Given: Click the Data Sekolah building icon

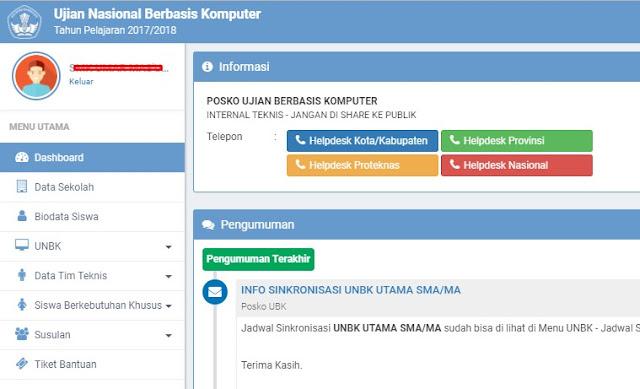Looking at the screenshot, I should (22, 187).
